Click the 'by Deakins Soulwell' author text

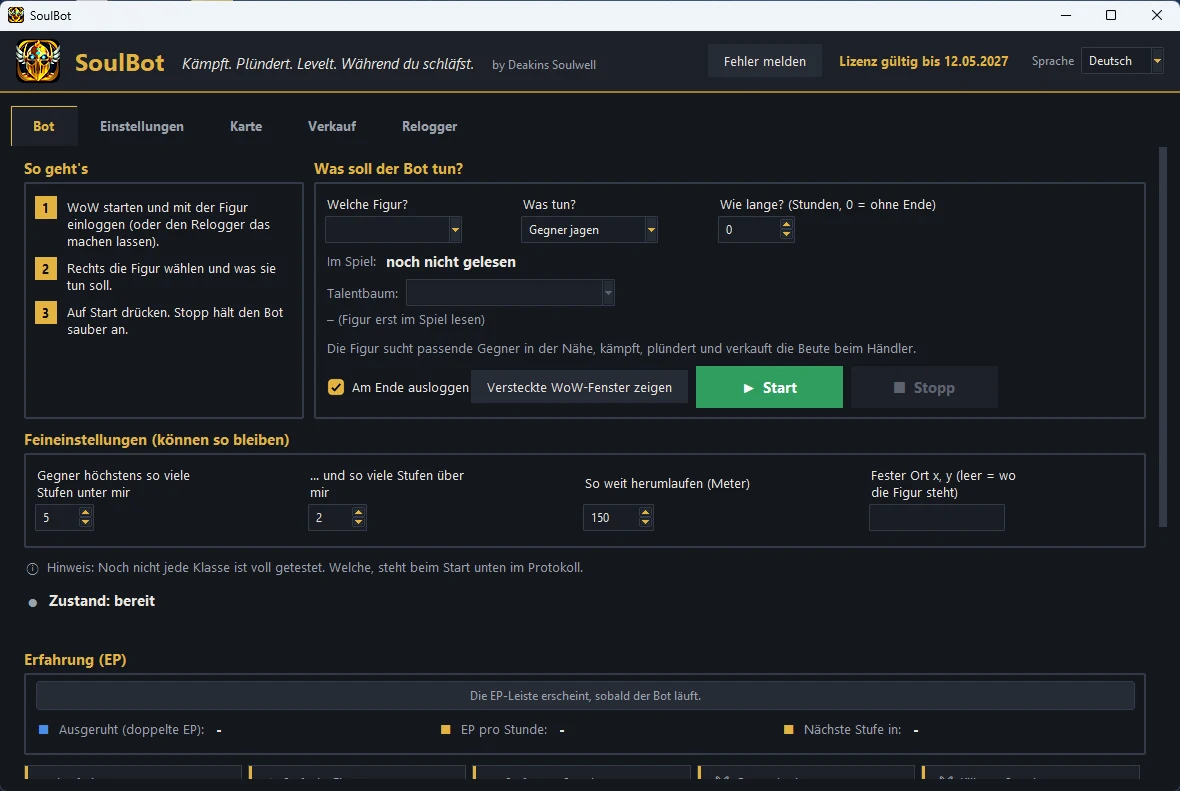click(x=544, y=65)
